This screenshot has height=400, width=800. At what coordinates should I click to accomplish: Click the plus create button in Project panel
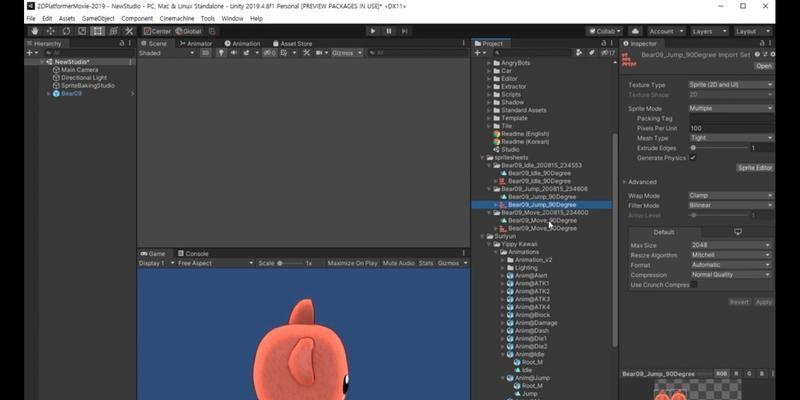(480, 53)
